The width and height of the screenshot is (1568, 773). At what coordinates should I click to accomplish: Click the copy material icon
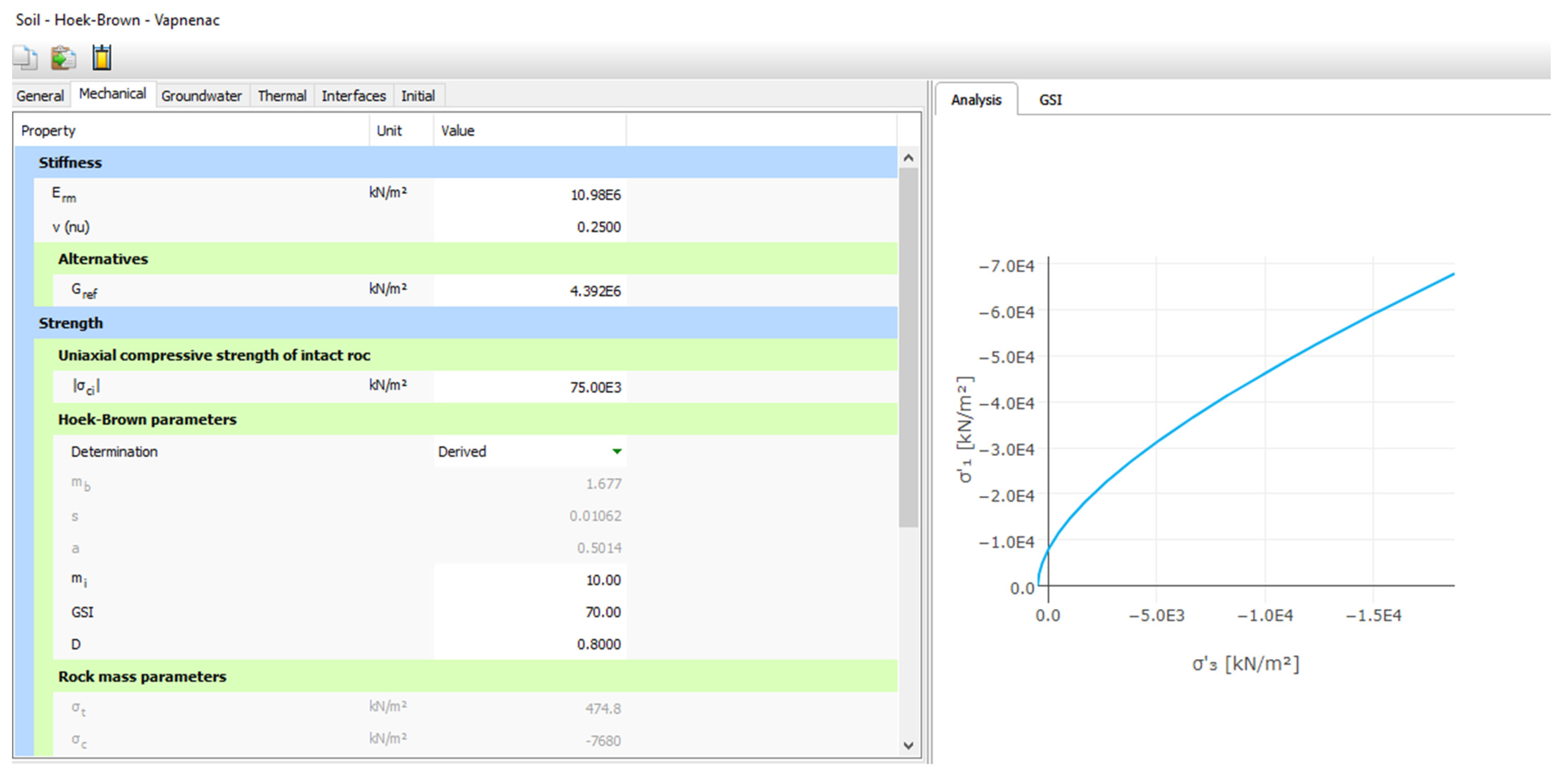[x=25, y=58]
